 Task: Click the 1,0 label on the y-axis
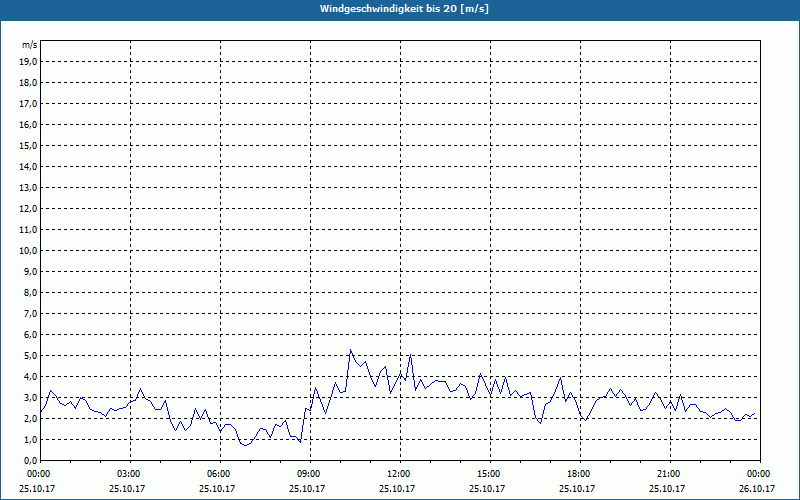pyautogui.click(x=30, y=440)
